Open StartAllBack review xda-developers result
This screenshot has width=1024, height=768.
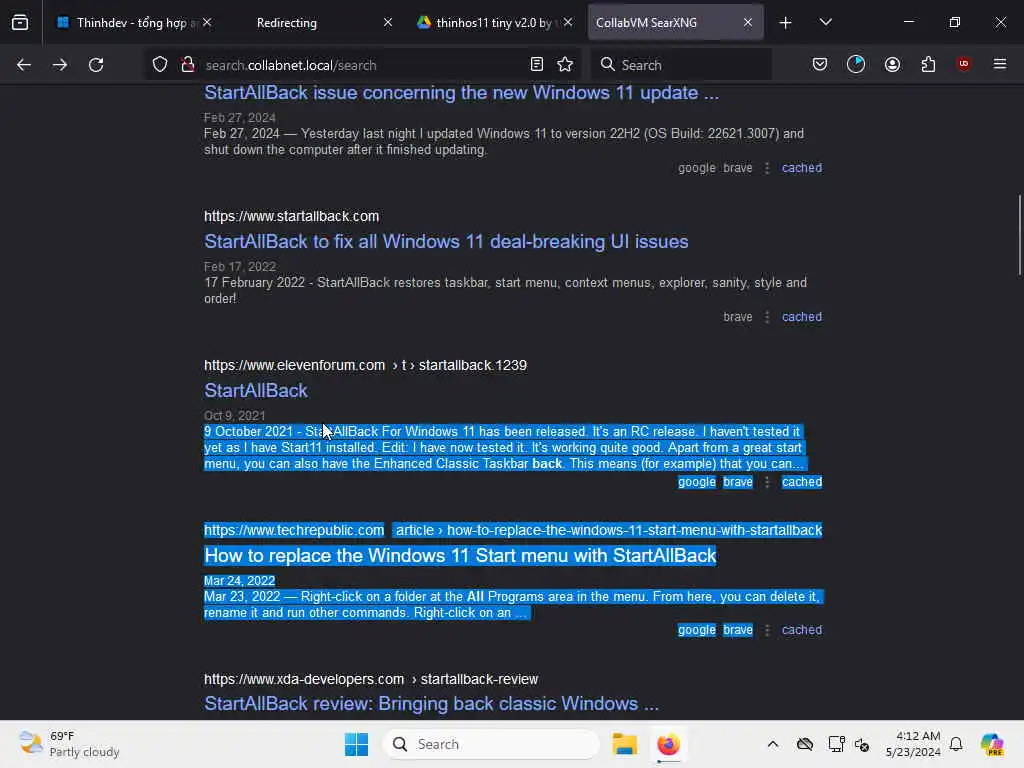431,704
